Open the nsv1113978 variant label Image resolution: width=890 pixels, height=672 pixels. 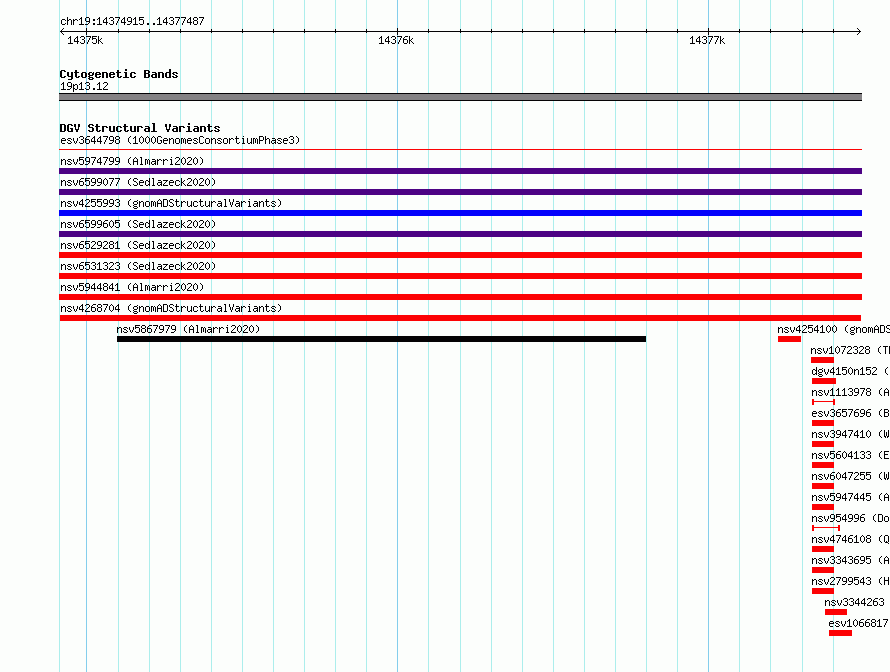(x=850, y=392)
